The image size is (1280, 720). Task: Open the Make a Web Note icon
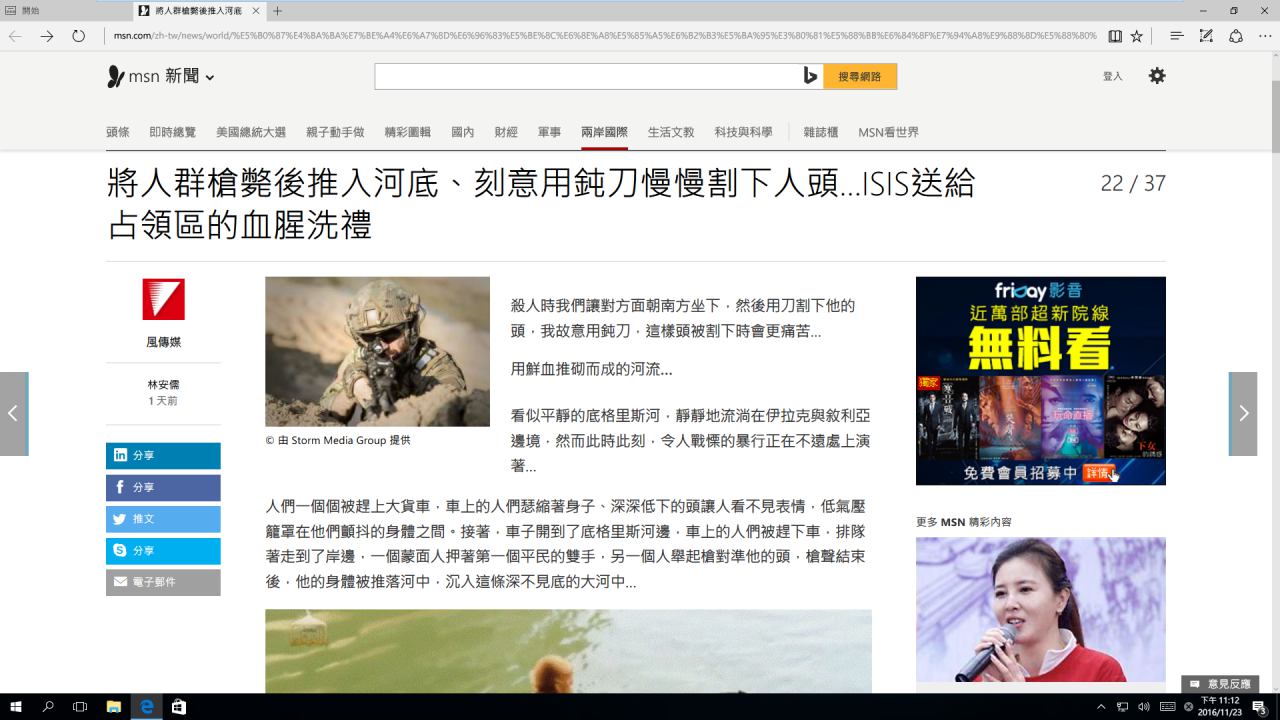click(x=1206, y=36)
